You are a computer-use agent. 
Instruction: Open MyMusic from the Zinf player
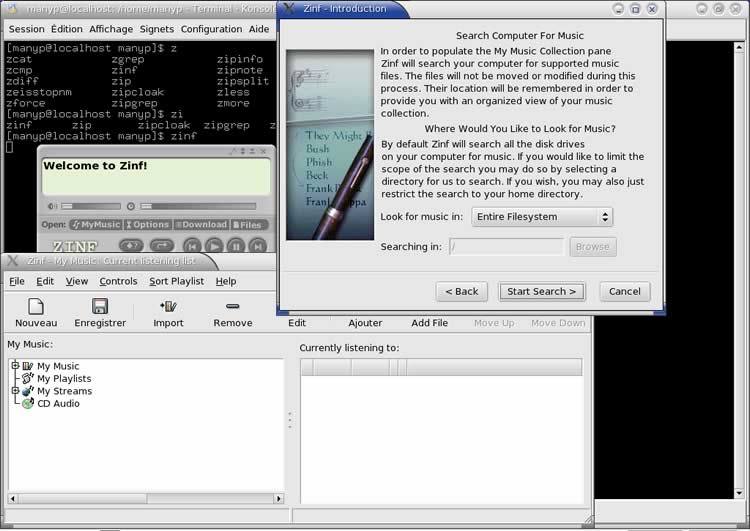96,224
